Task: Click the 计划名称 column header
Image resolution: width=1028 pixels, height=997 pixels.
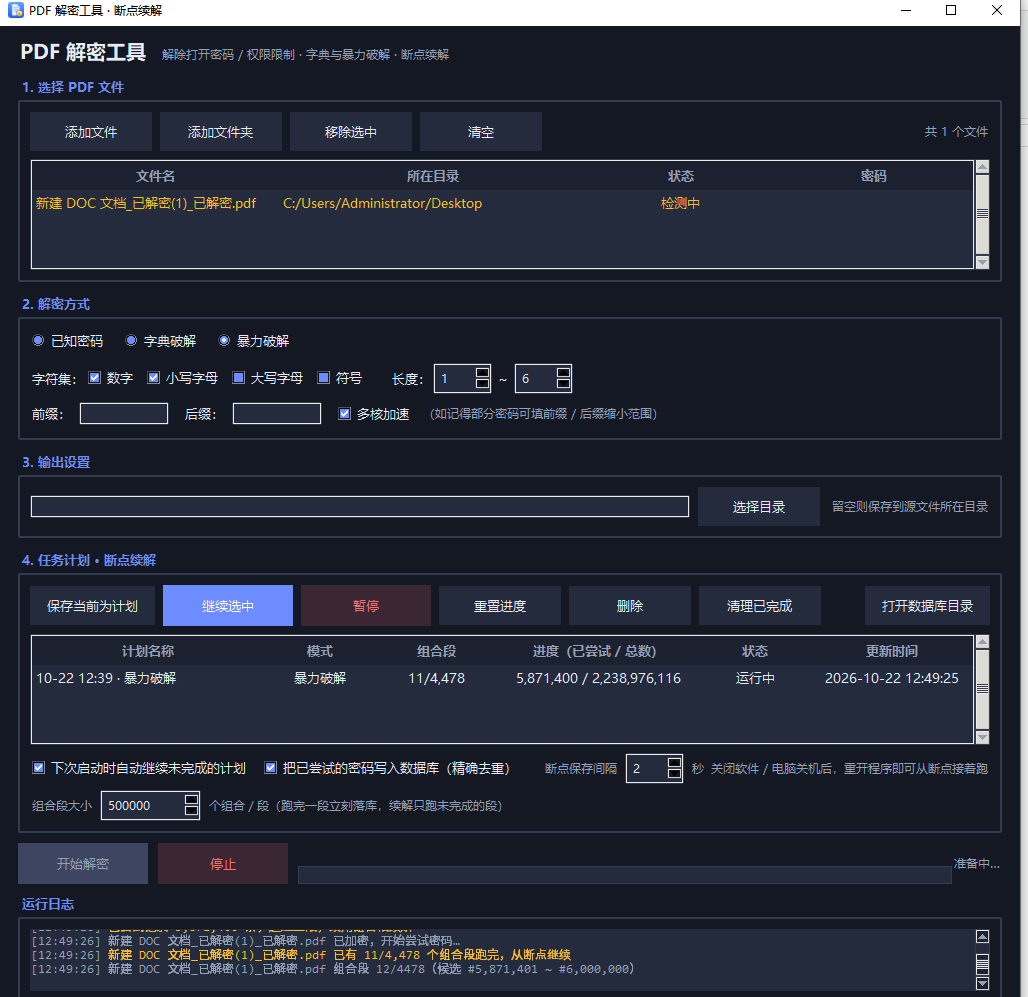Action: [x=148, y=651]
